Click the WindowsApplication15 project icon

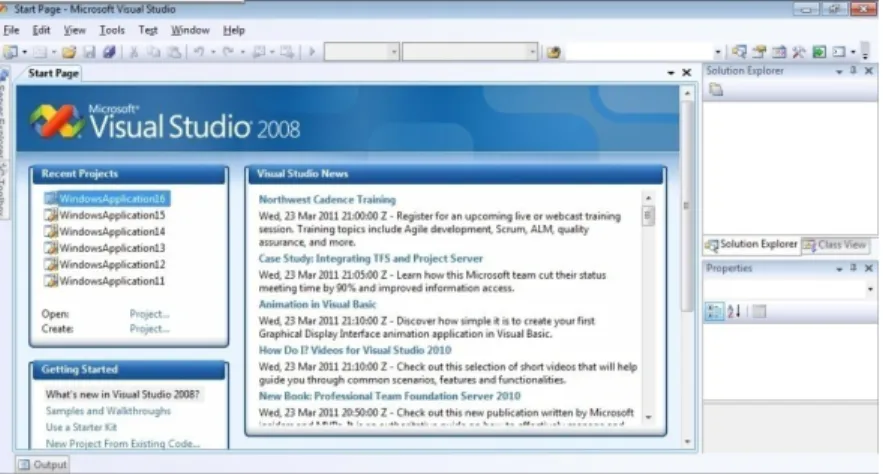[x=51, y=215]
